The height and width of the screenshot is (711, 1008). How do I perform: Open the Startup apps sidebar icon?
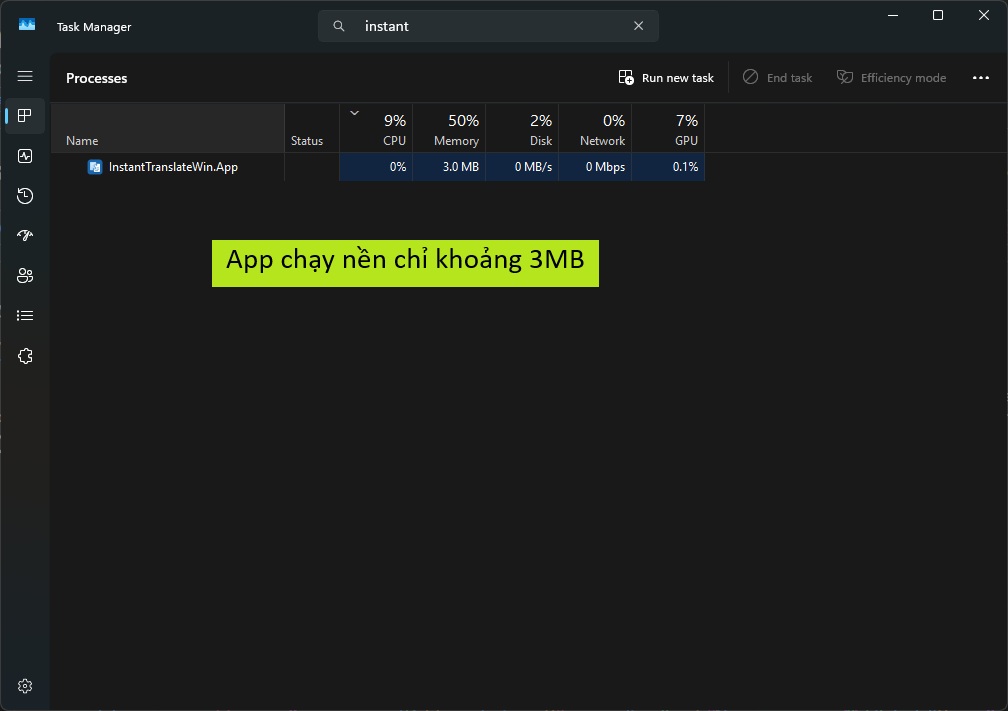[x=25, y=236]
